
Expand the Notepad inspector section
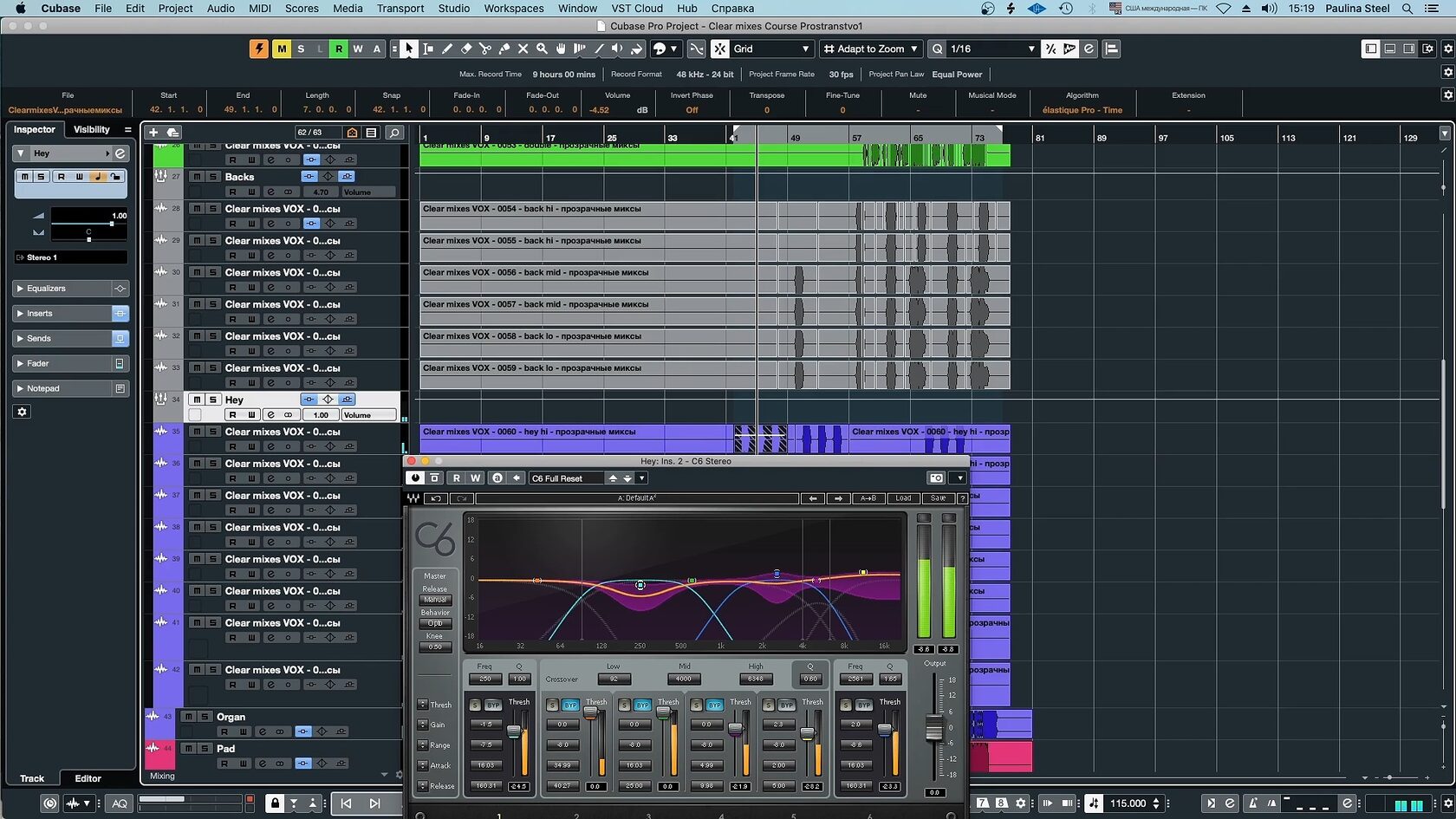[x=61, y=389]
